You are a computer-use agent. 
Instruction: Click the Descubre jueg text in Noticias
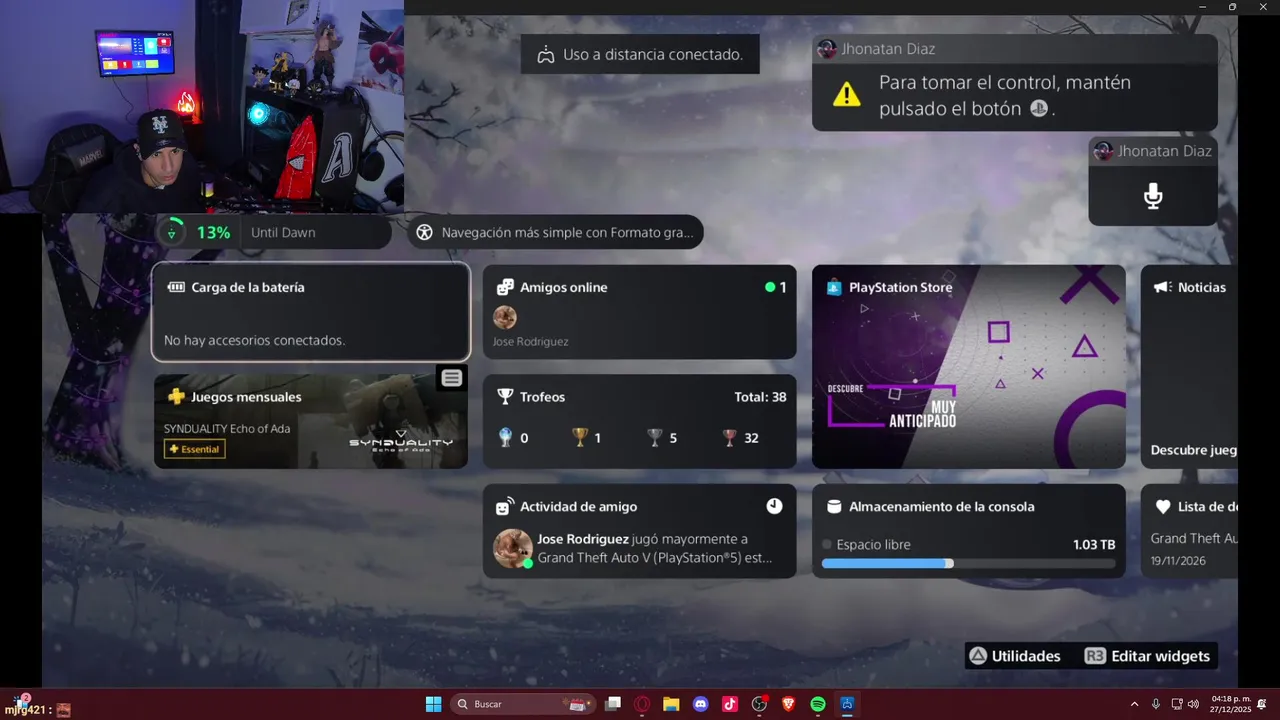[1194, 450]
